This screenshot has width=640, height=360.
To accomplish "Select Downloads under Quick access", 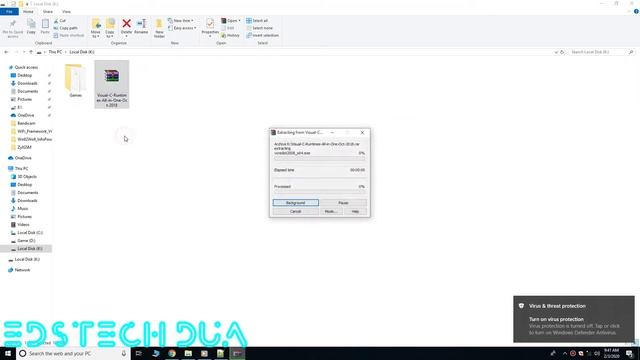I will (x=27, y=83).
